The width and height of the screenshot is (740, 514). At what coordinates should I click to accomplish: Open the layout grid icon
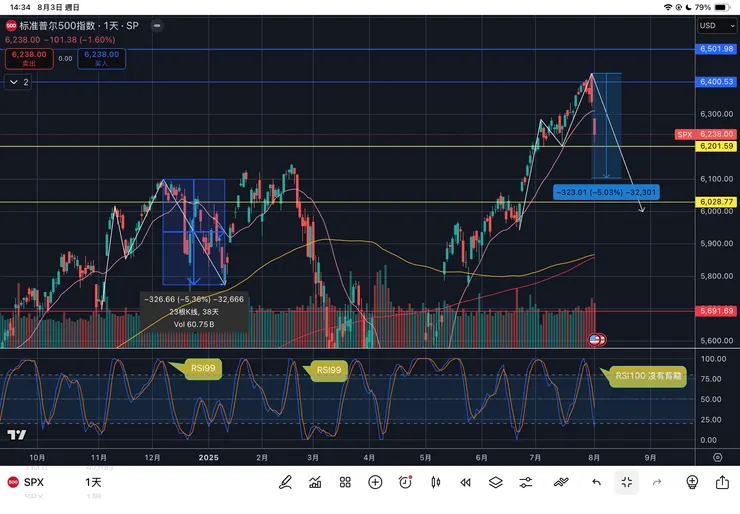[345, 482]
